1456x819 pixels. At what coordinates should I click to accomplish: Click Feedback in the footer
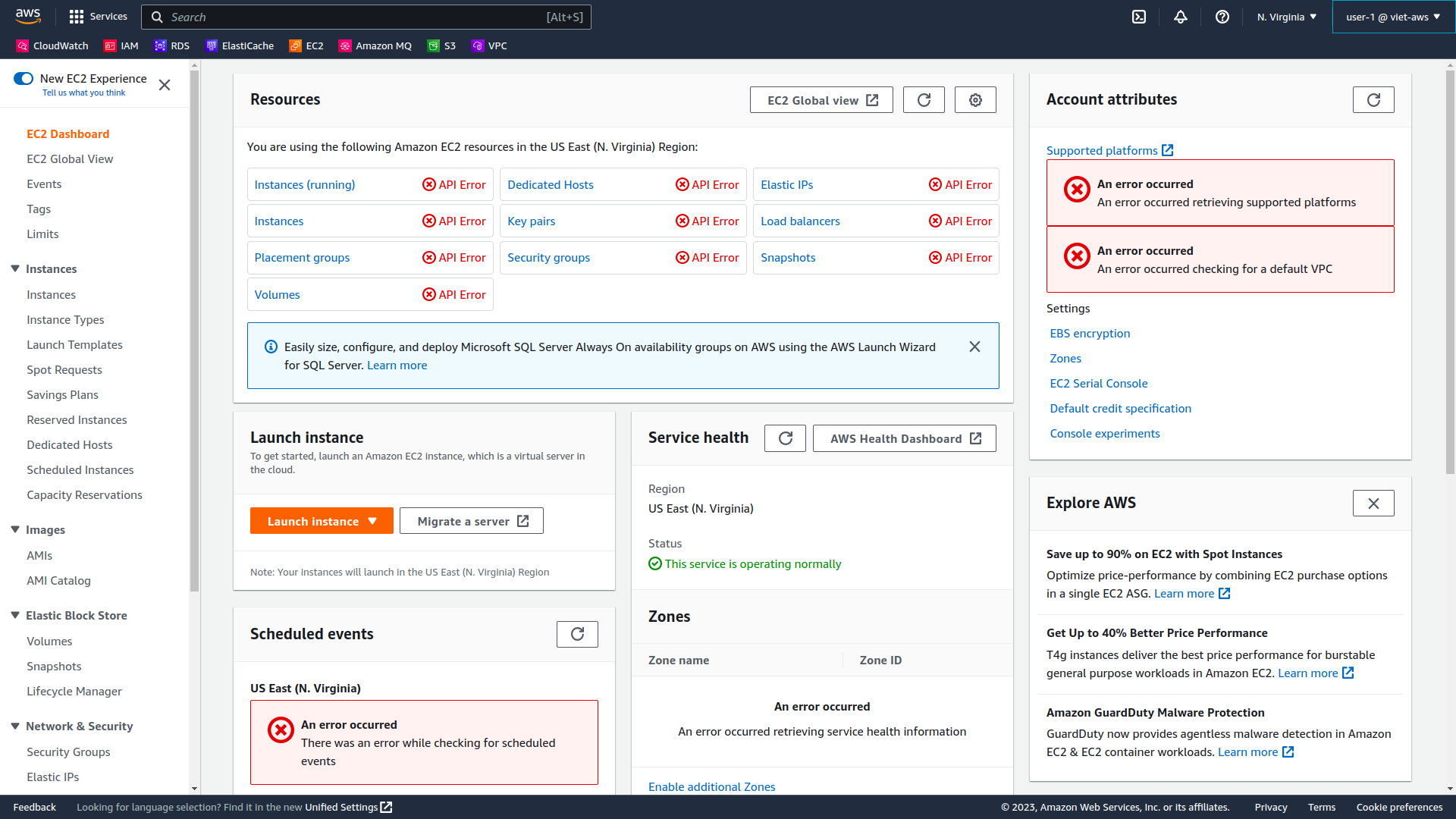pyautogui.click(x=35, y=807)
